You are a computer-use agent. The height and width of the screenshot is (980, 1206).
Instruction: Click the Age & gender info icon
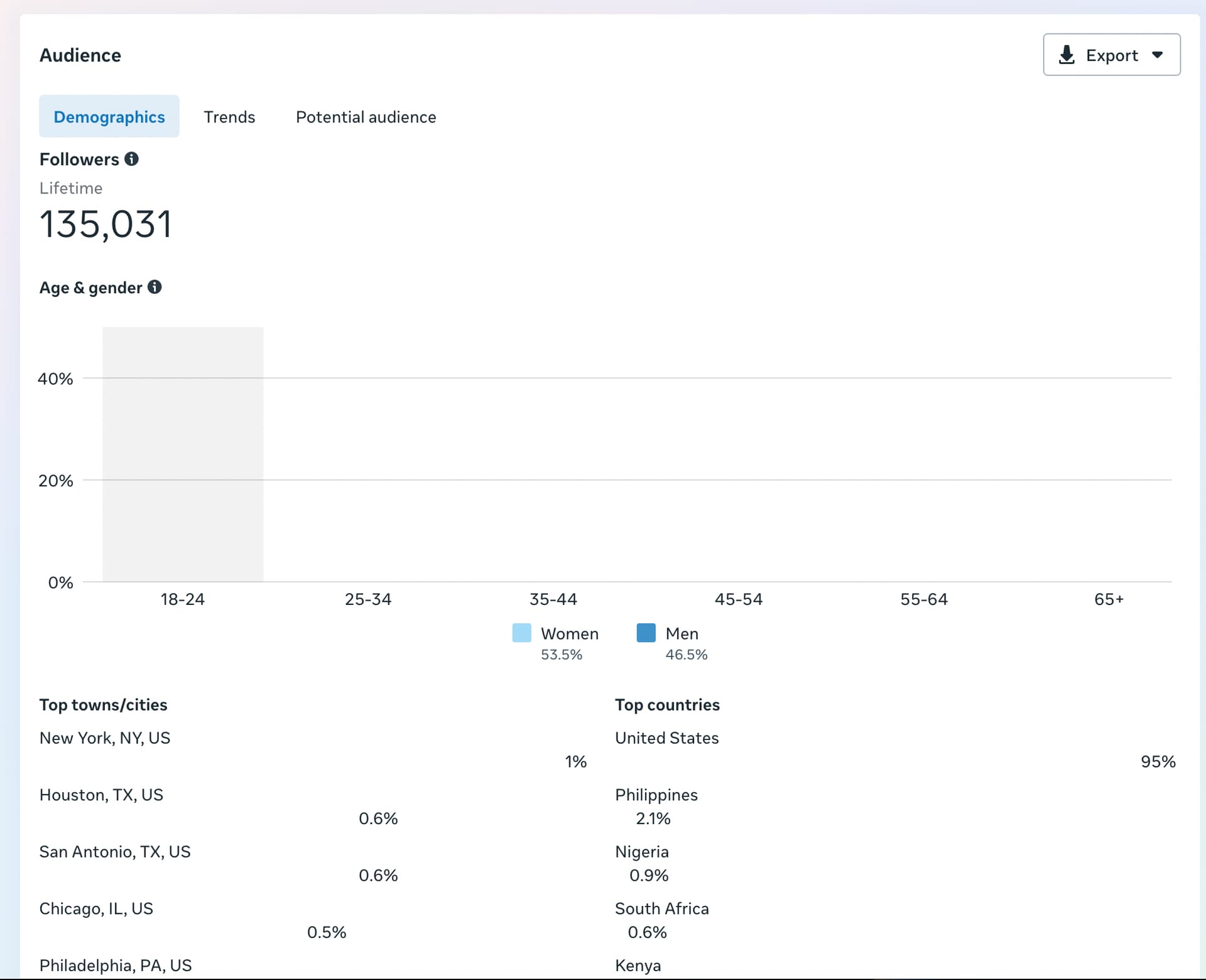[155, 287]
